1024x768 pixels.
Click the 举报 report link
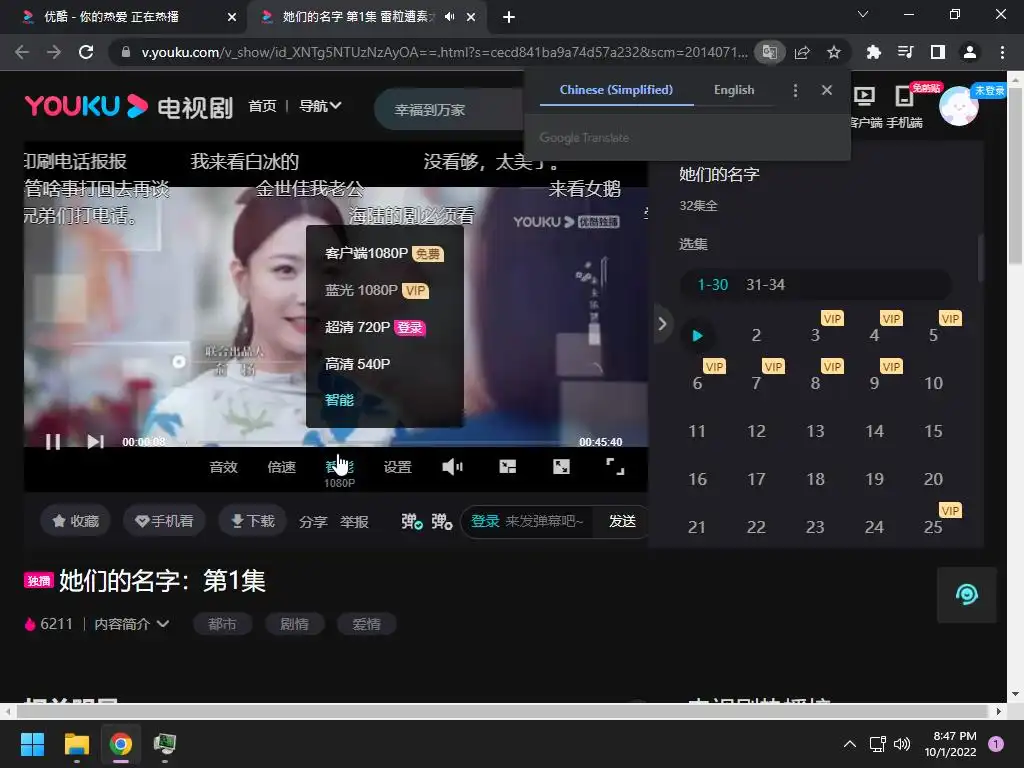point(354,522)
